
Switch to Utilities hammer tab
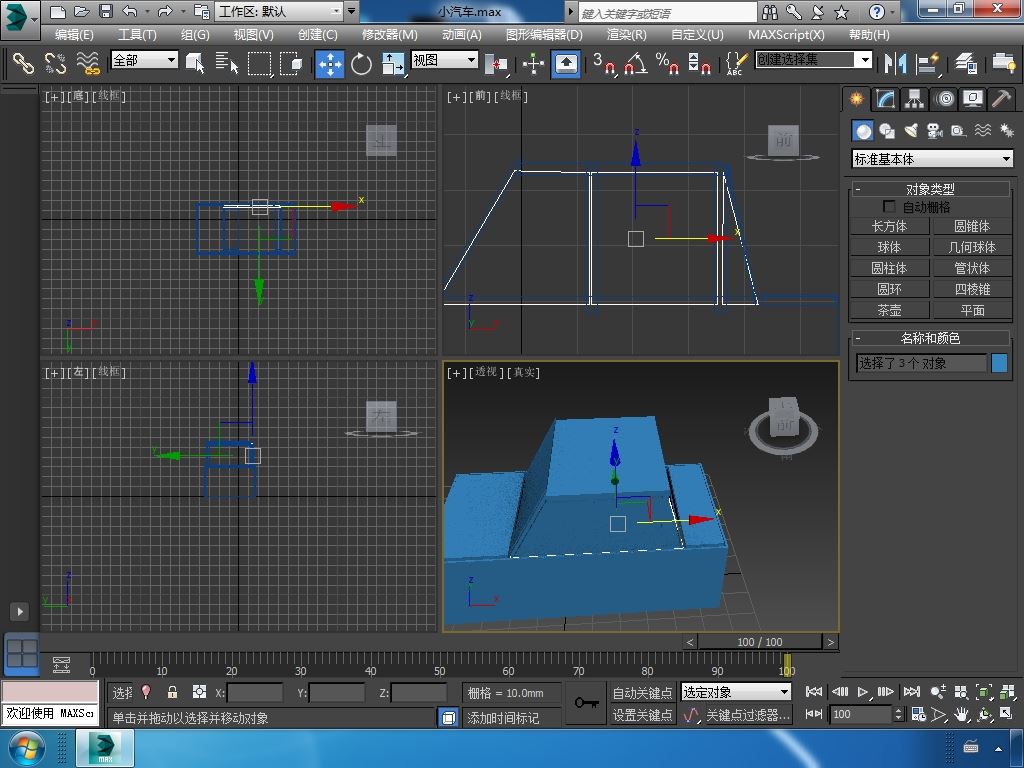point(1002,99)
